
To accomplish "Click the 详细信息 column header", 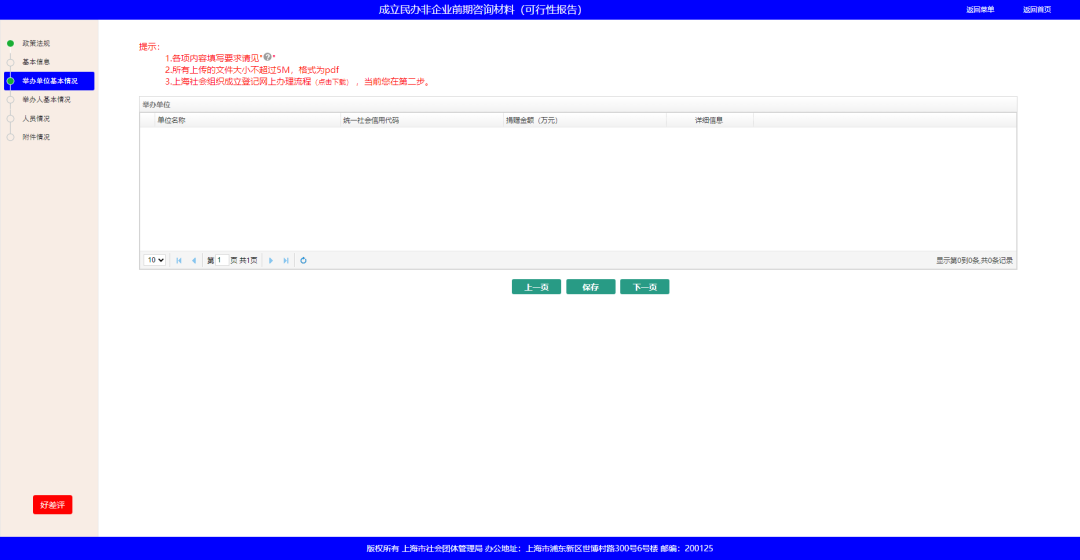I will pyautogui.click(x=709, y=121).
